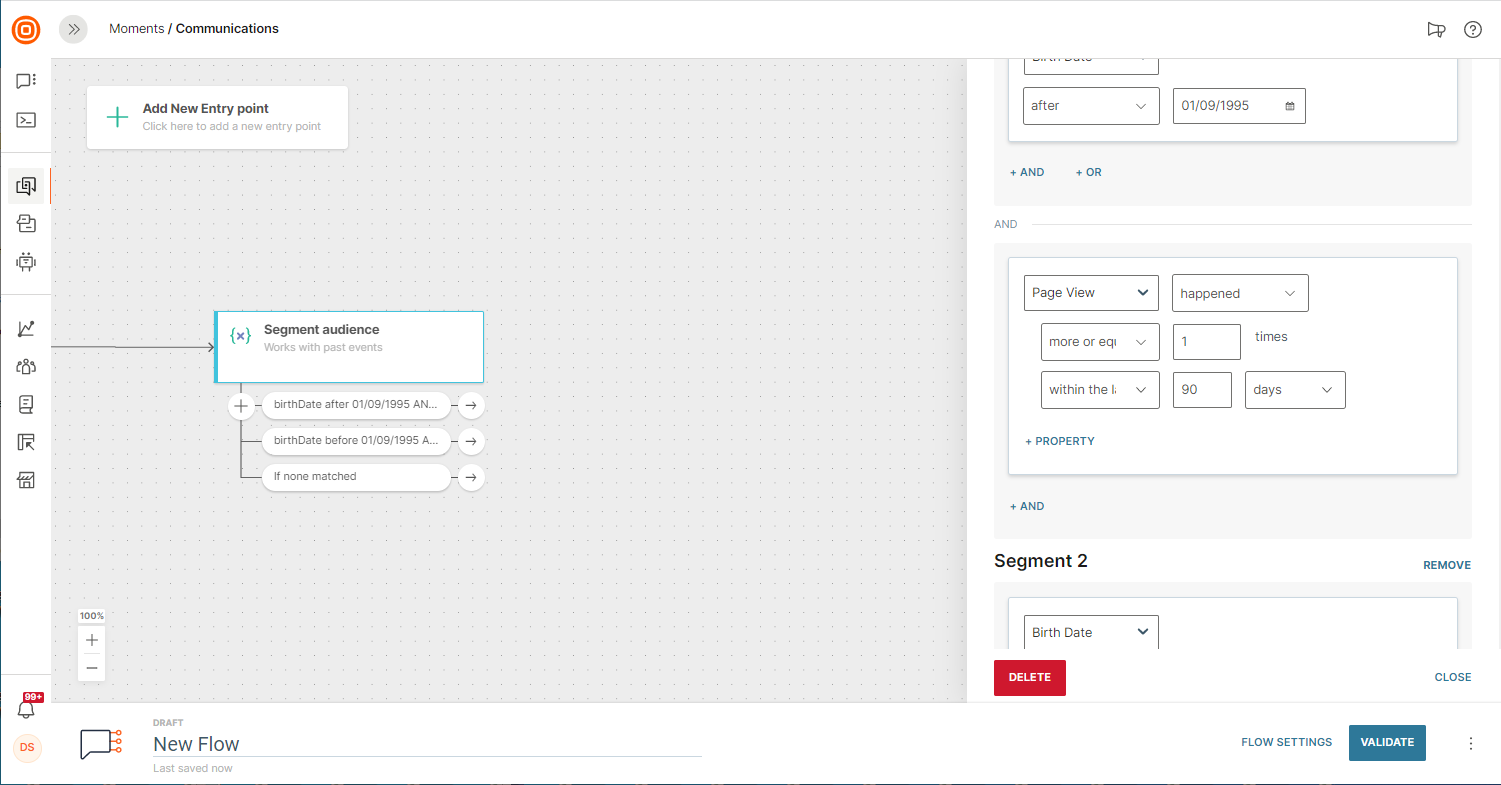The height and width of the screenshot is (785, 1501).
Task: Open the Moments sidebar icon
Action: (x=26, y=186)
